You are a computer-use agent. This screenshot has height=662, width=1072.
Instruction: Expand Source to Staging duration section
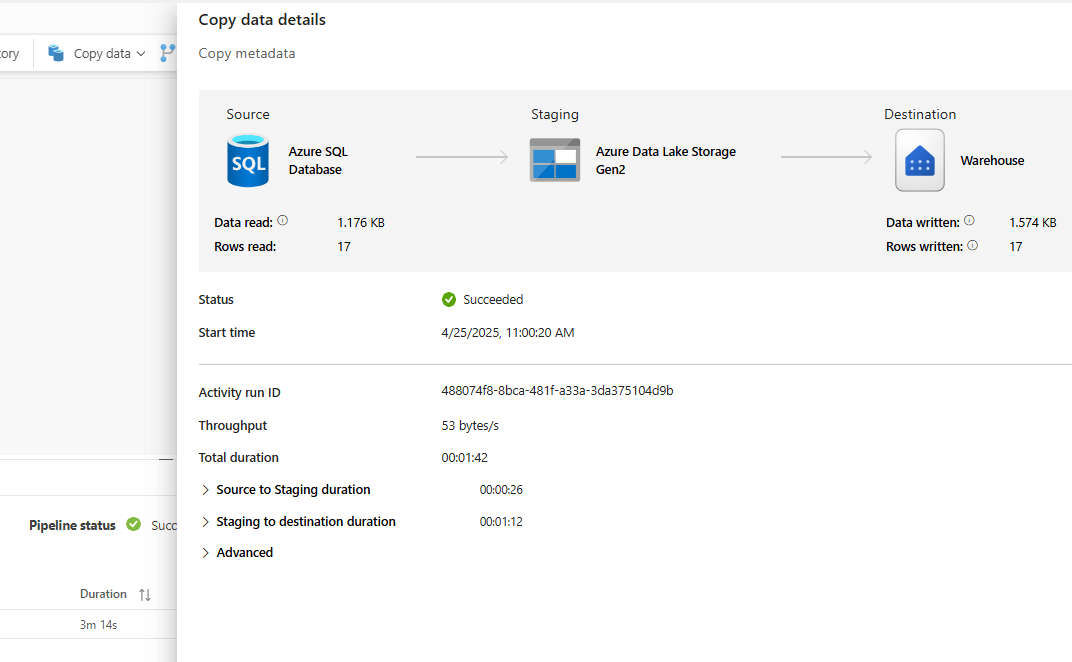click(206, 490)
